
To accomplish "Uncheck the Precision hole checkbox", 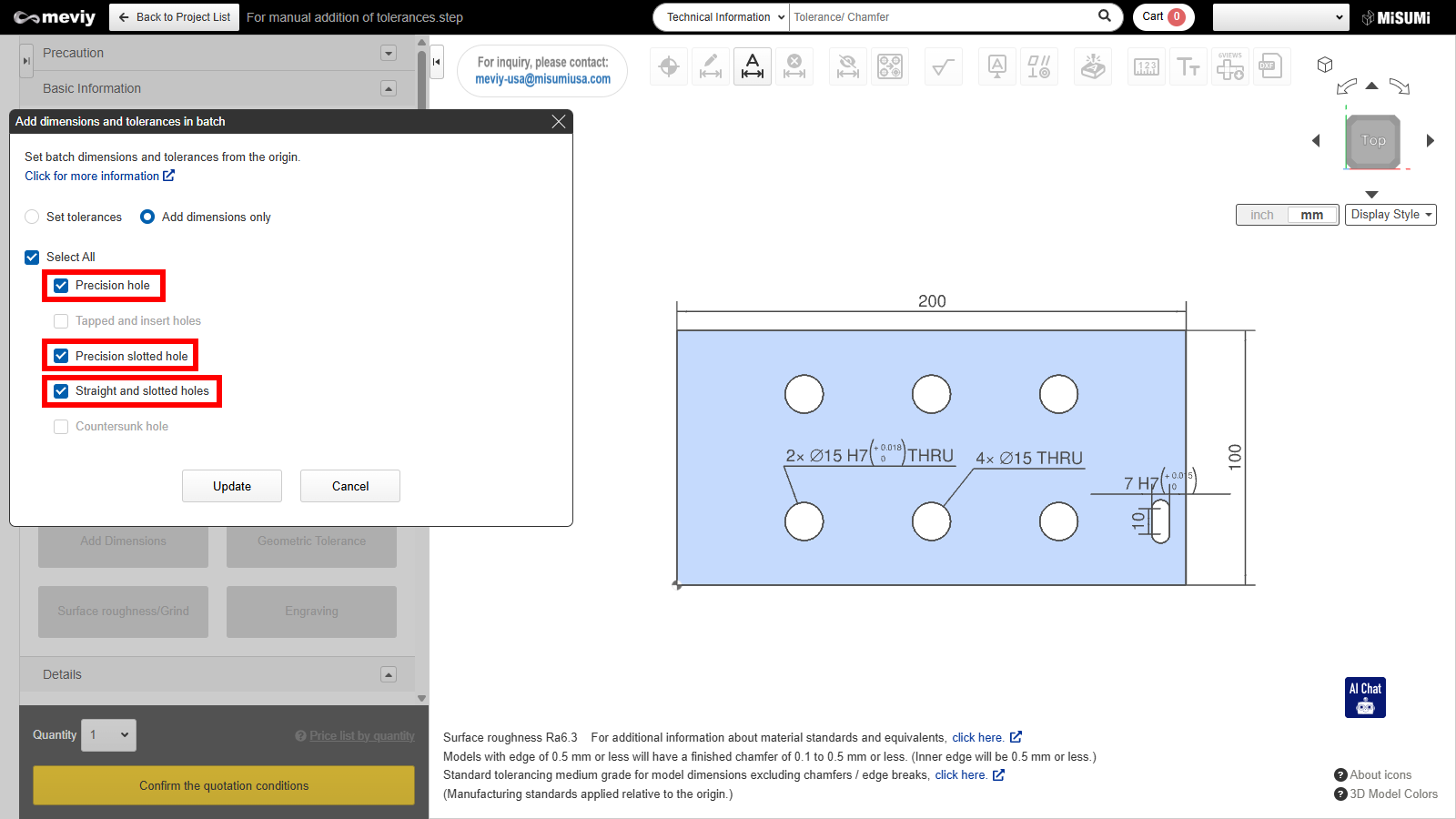I will (x=61, y=286).
